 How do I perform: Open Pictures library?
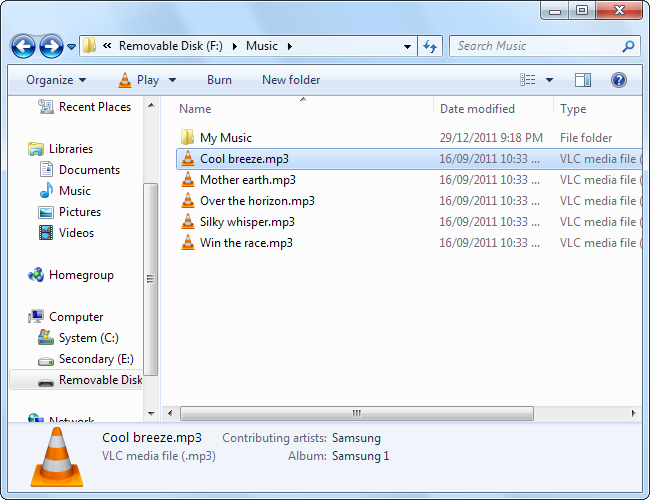point(80,212)
